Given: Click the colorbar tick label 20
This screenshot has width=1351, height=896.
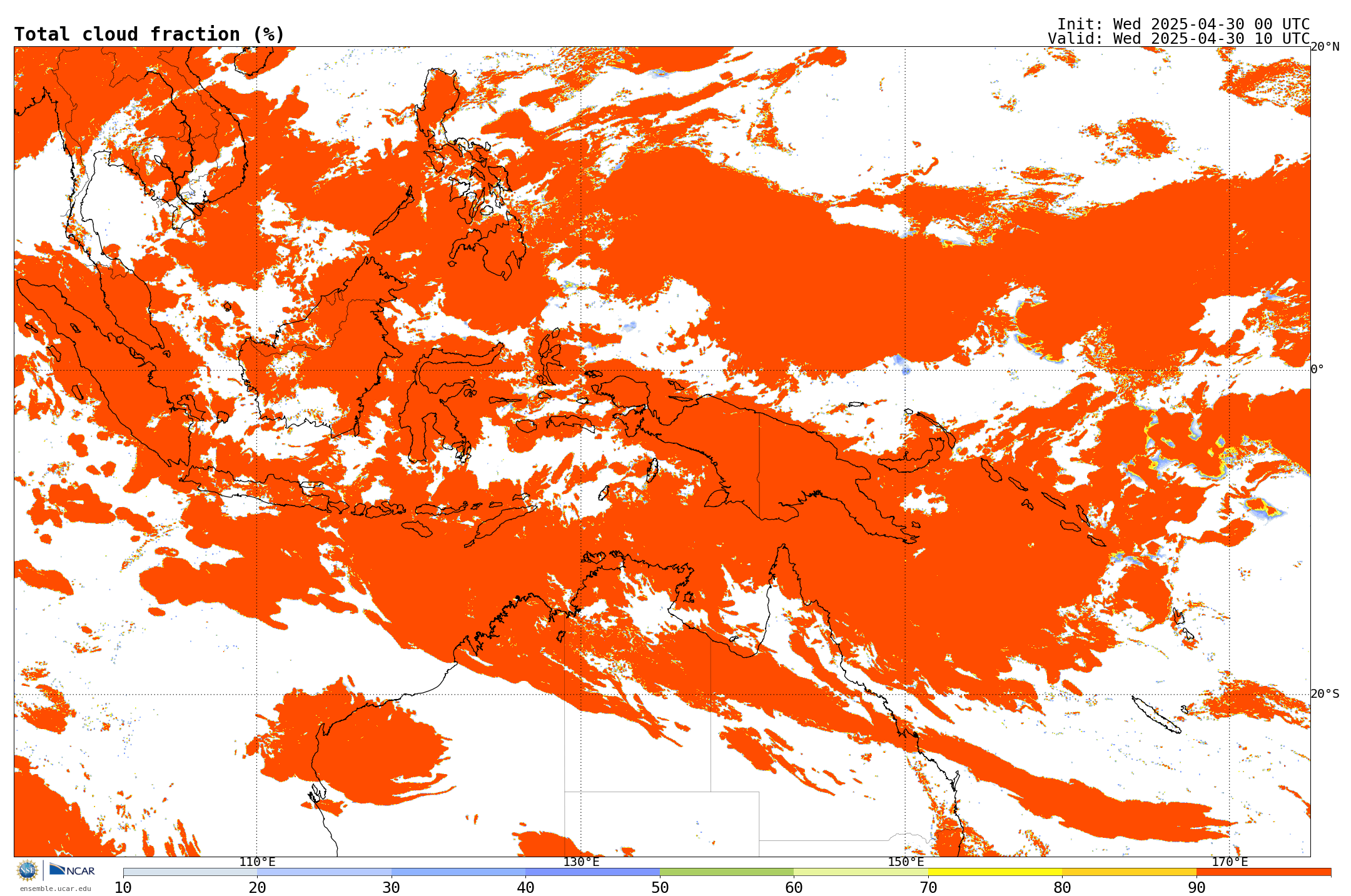Looking at the screenshot, I should click(257, 887).
